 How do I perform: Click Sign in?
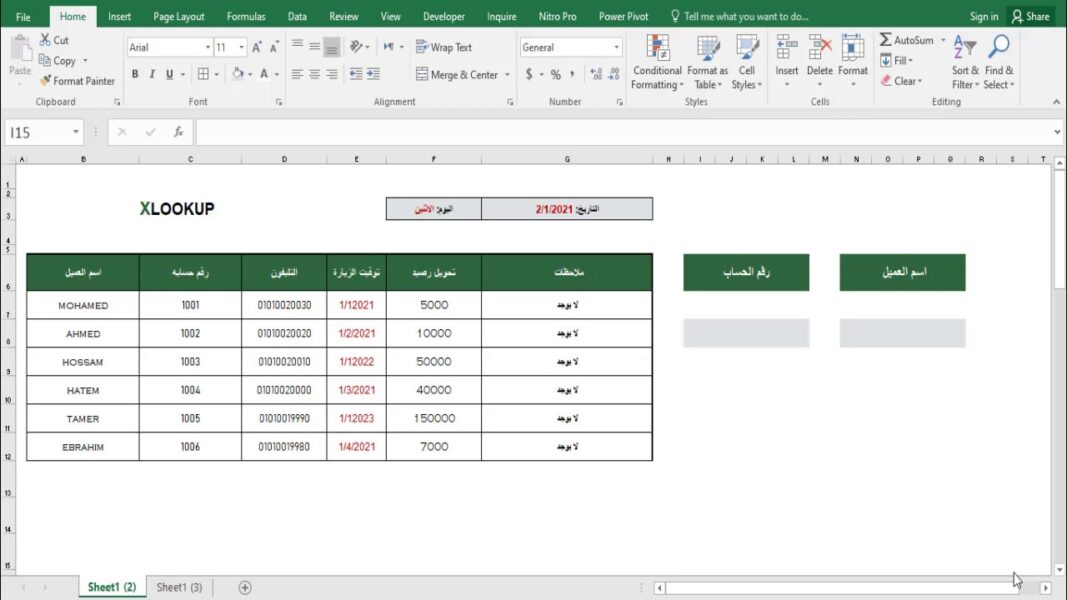tap(984, 16)
